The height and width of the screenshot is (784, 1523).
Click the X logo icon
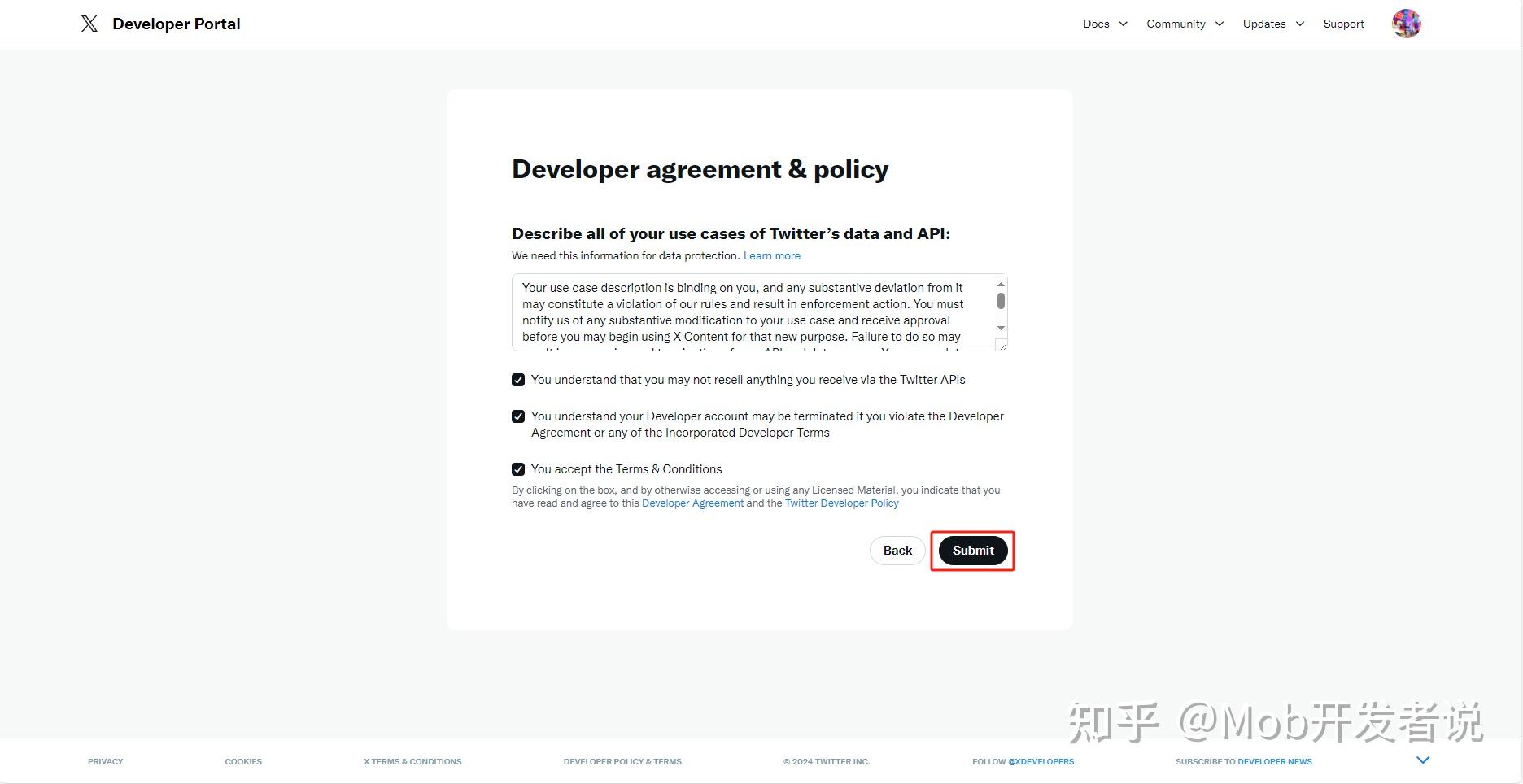(89, 24)
